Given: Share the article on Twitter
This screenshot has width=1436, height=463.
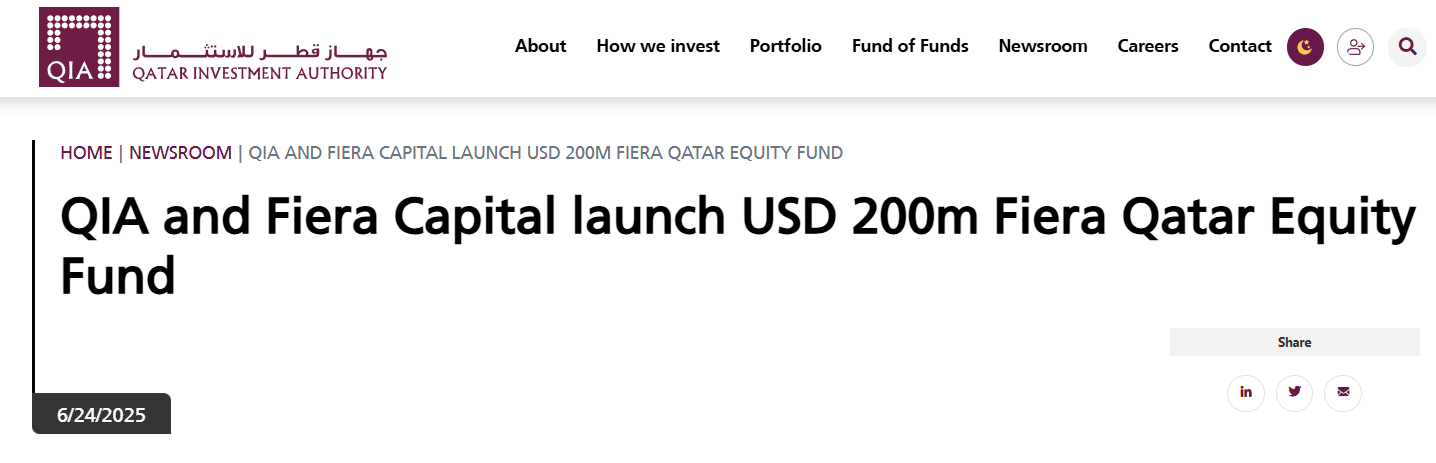Looking at the screenshot, I should tap(1295, 392).
